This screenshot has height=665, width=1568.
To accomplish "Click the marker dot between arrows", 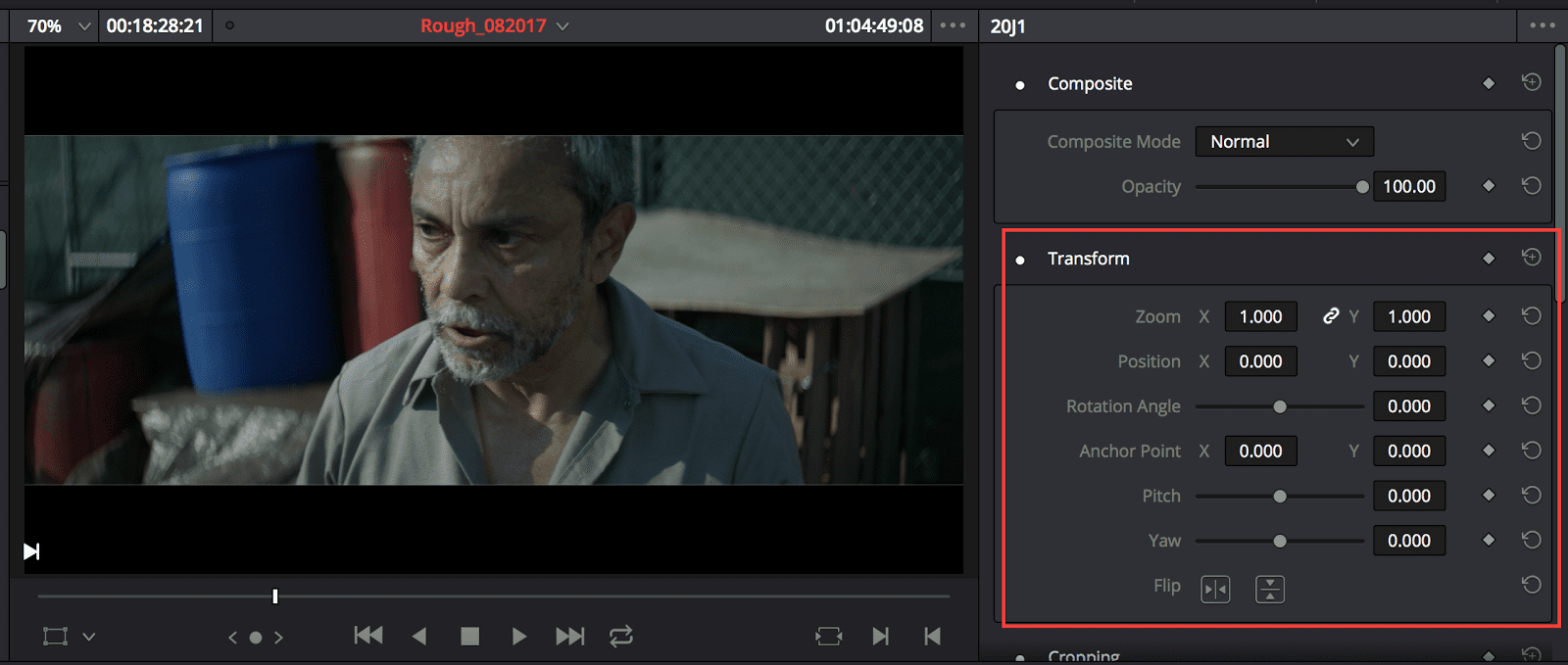I will pos(256,638).
